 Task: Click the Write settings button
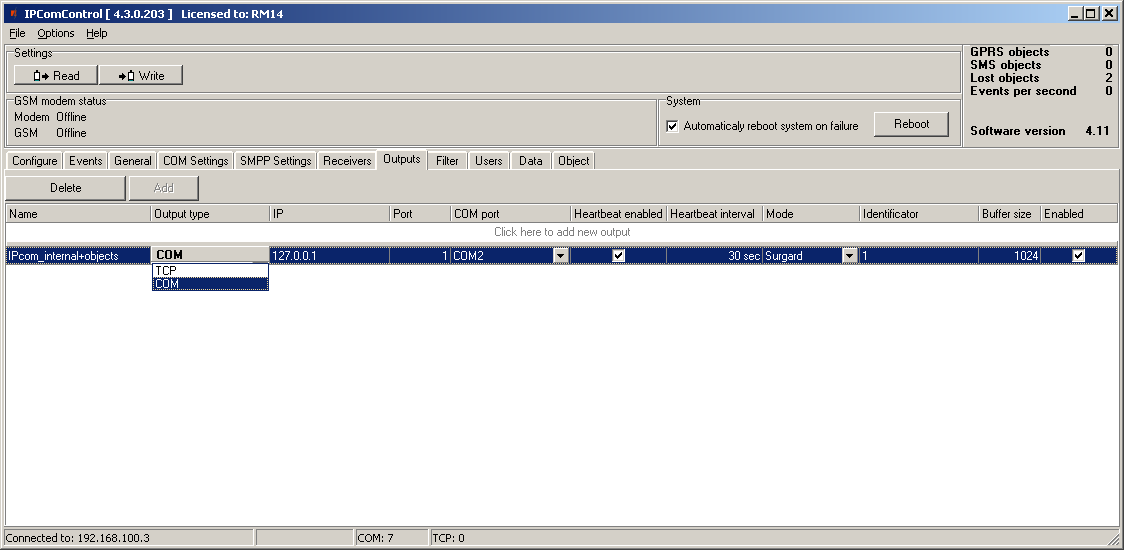(x=141, y=76)
